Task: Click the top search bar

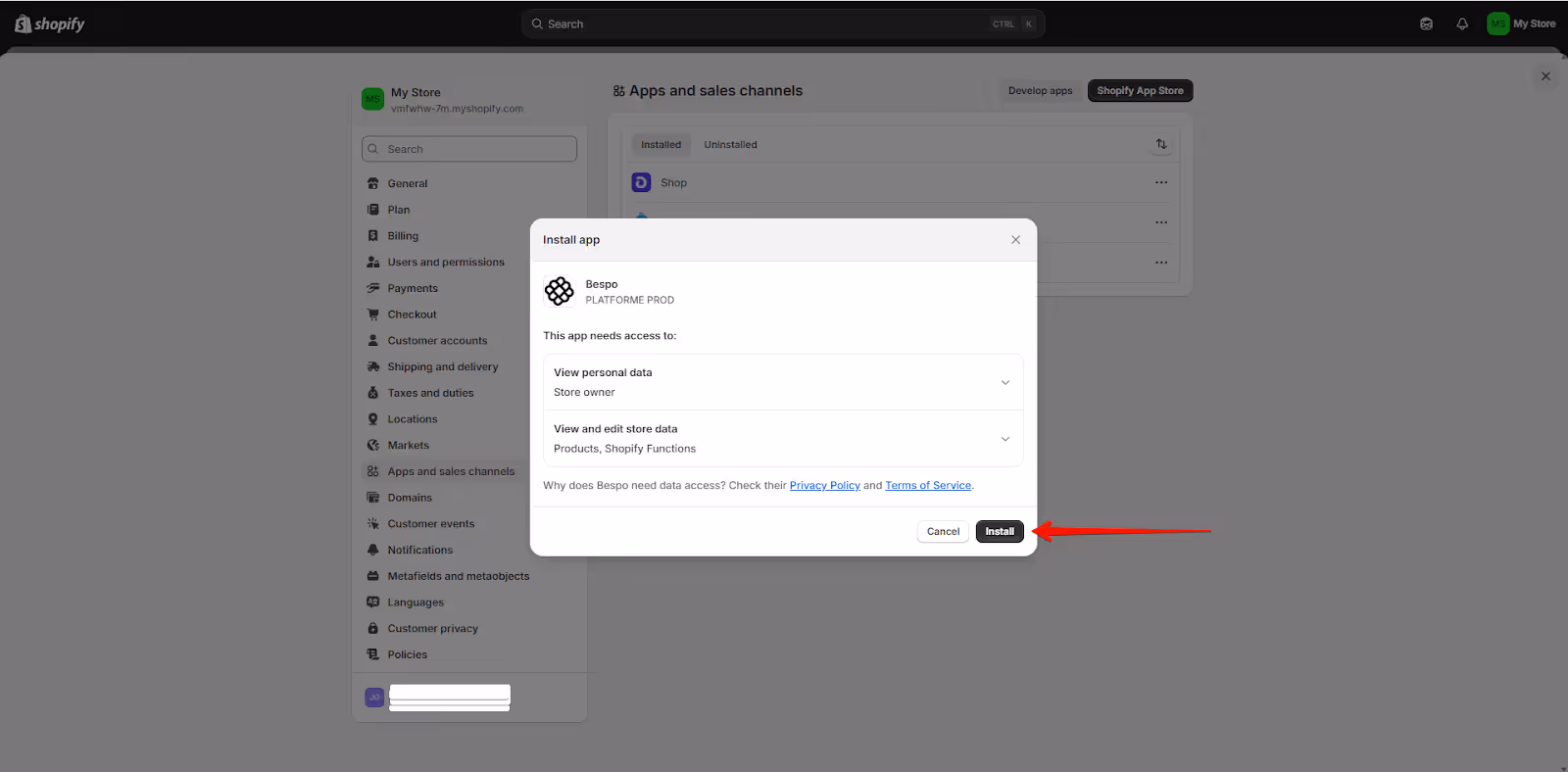Action: coord(783,24)
